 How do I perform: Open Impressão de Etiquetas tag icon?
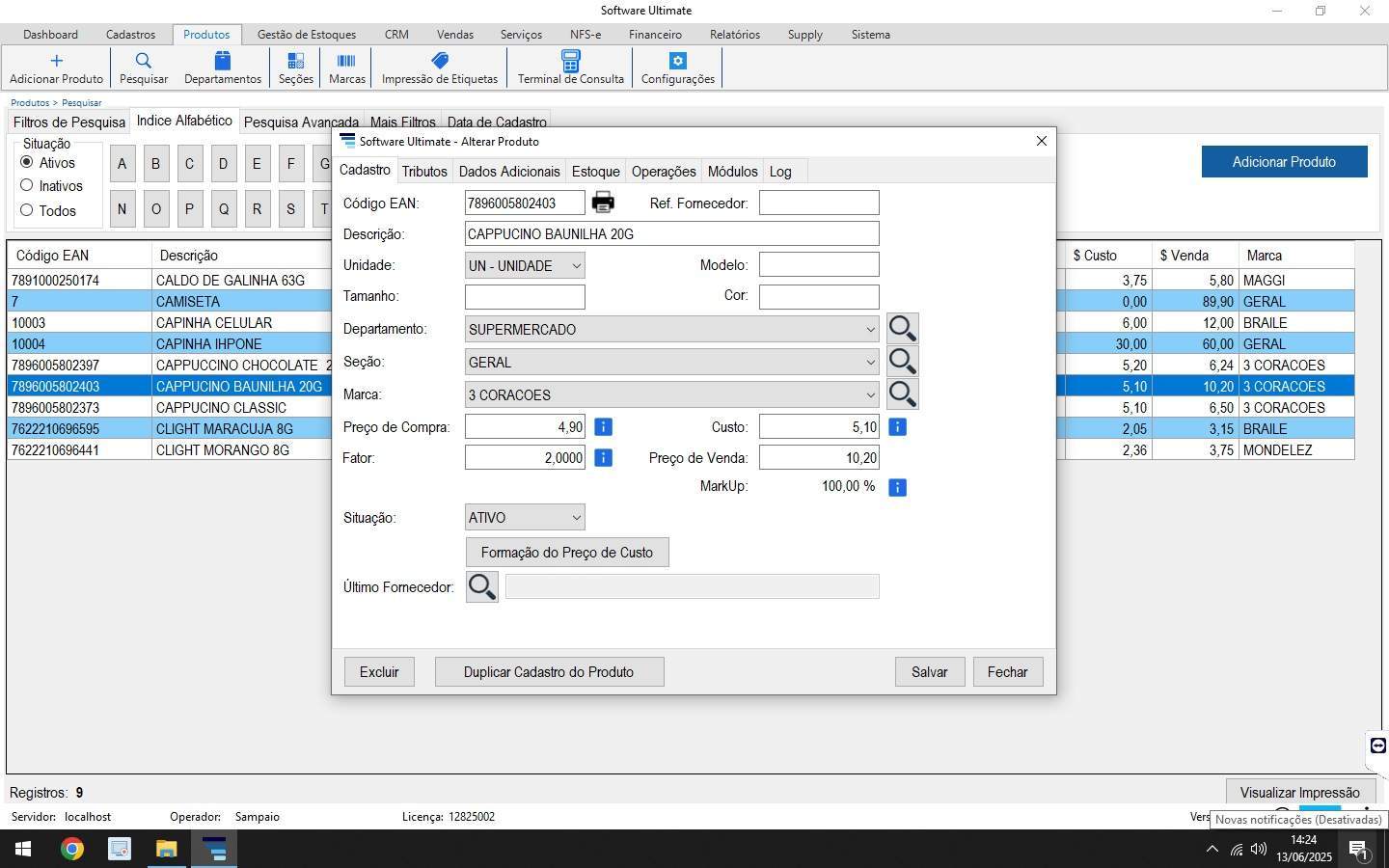[x=440, y=61]
